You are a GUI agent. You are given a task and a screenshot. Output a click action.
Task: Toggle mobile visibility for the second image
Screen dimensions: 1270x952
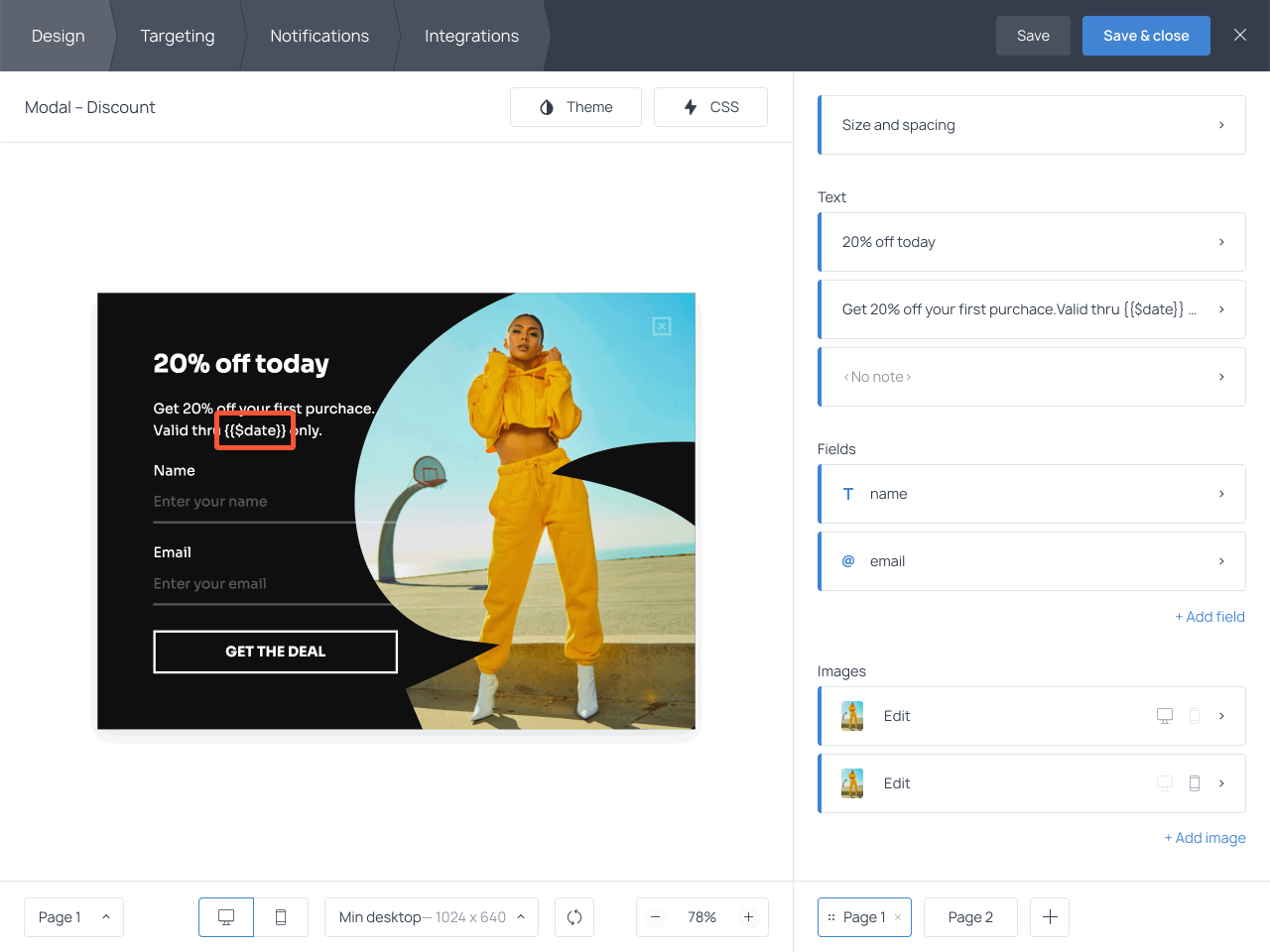(1194, 782)
